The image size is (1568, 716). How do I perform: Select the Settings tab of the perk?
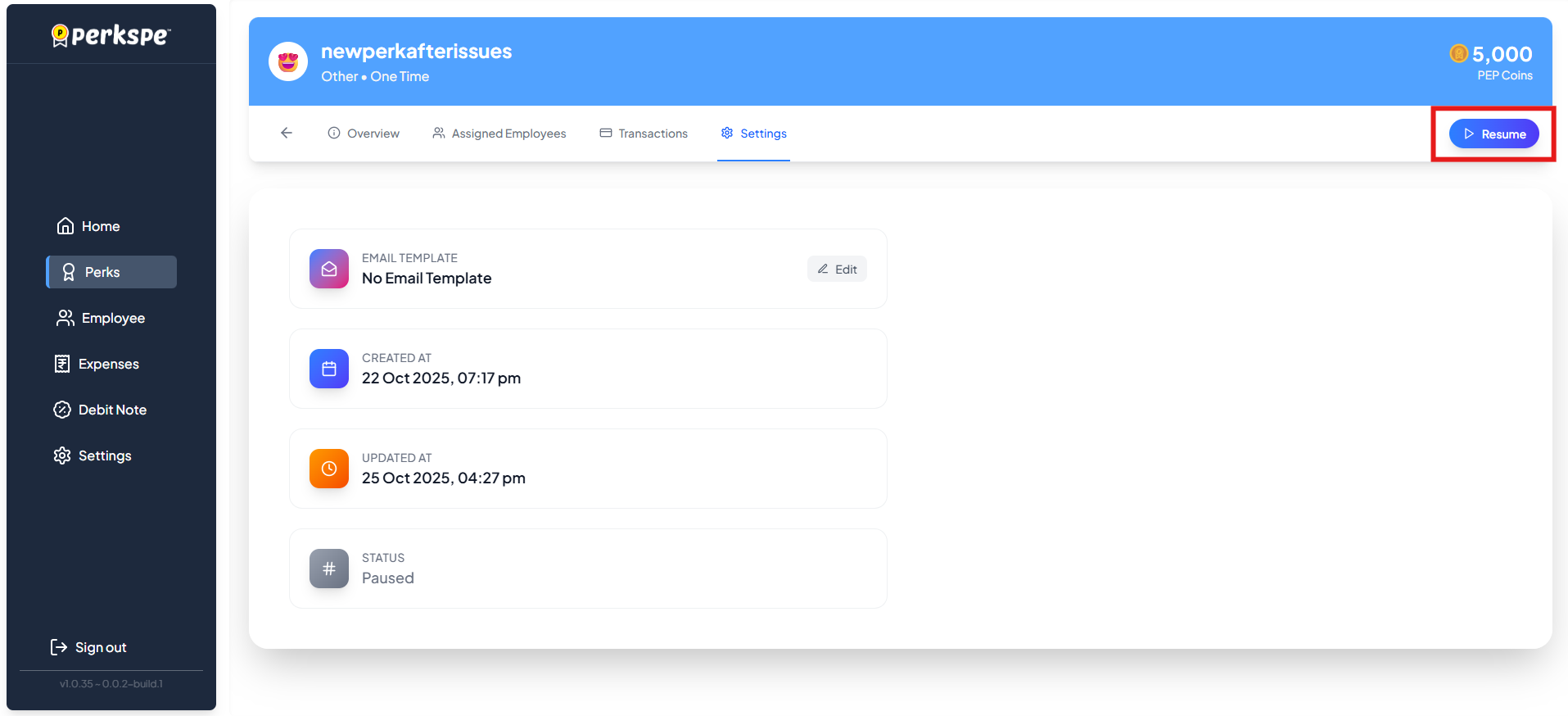click(x=754, y=134)
